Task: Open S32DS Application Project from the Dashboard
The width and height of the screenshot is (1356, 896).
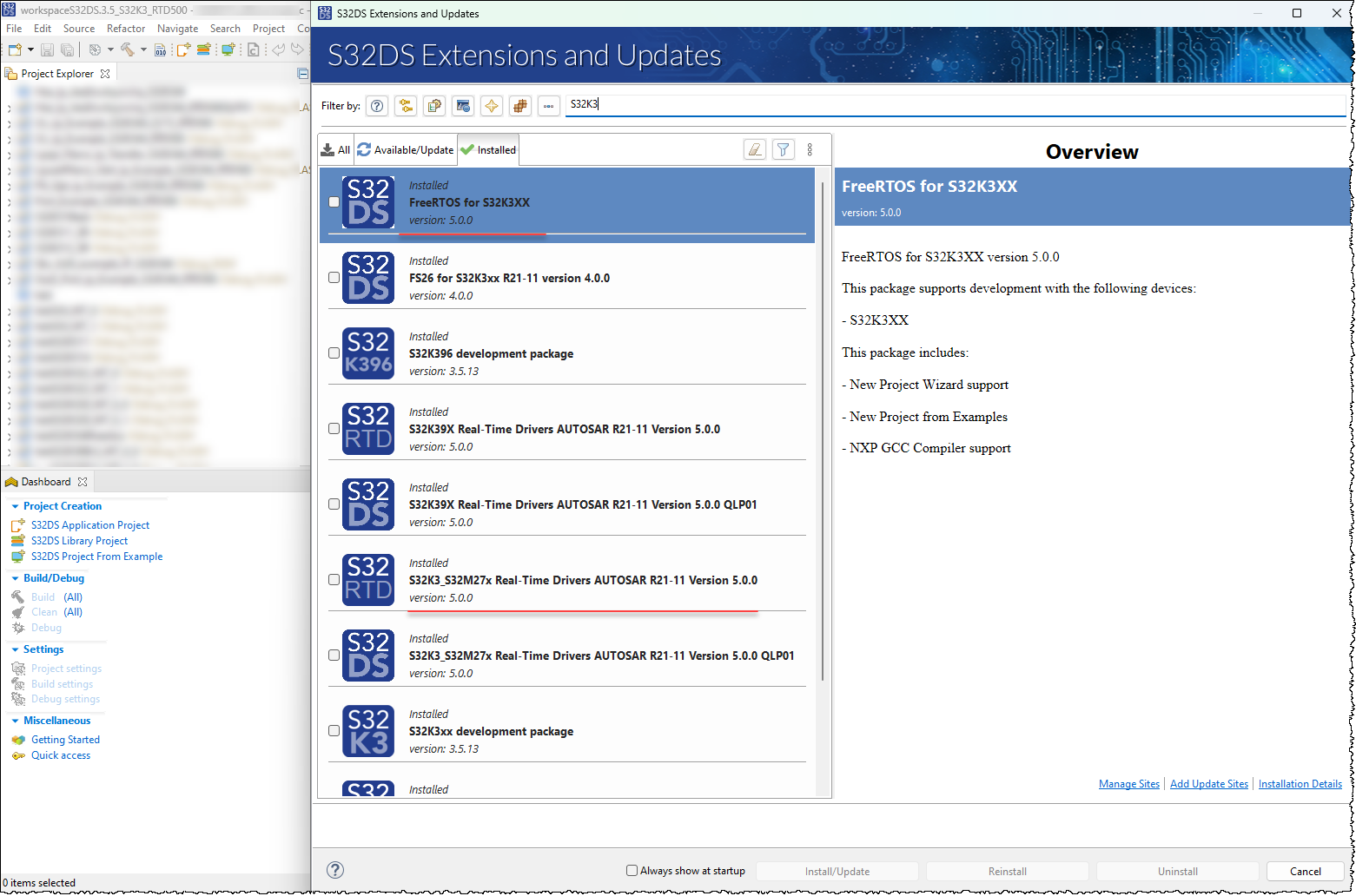Action: (x=90, y=524)
